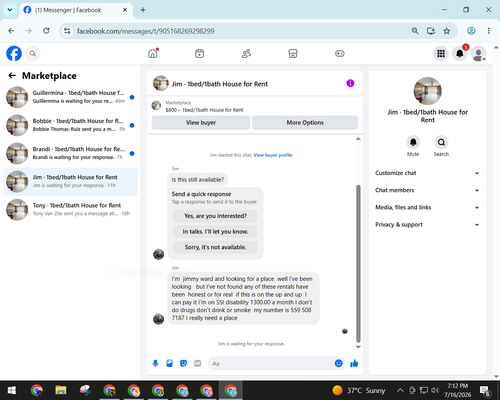Open Facebook search magnifier icon
The height and width of the screenshot is (400, 500).
click(x=33, y=53)
